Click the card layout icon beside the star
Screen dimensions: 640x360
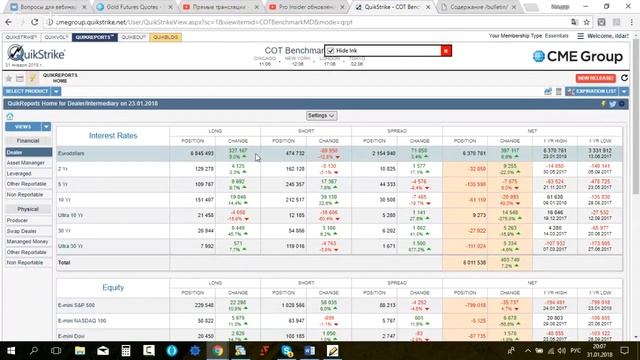click(x=20, y=78)
